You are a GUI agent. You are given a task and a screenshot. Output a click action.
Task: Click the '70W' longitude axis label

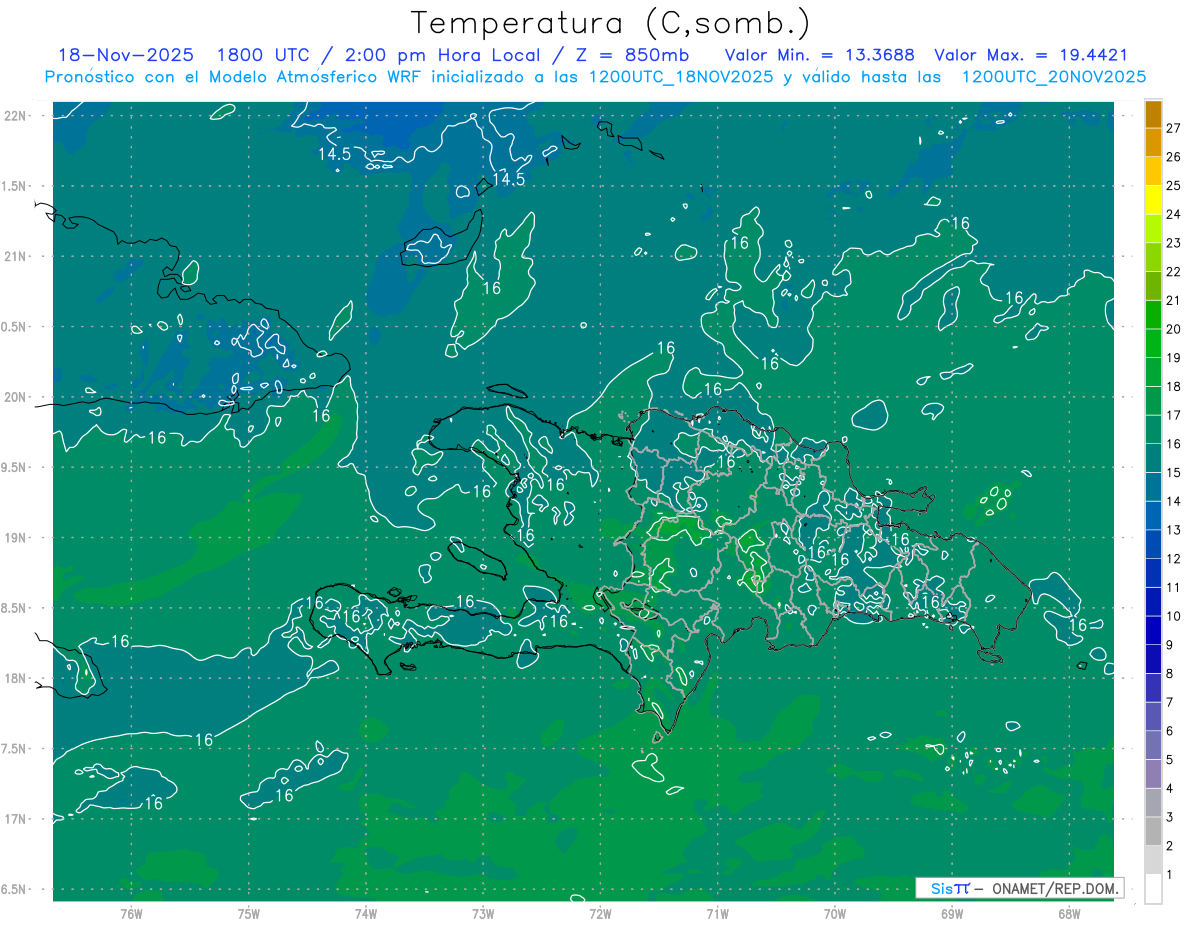[x=835, y=914]
